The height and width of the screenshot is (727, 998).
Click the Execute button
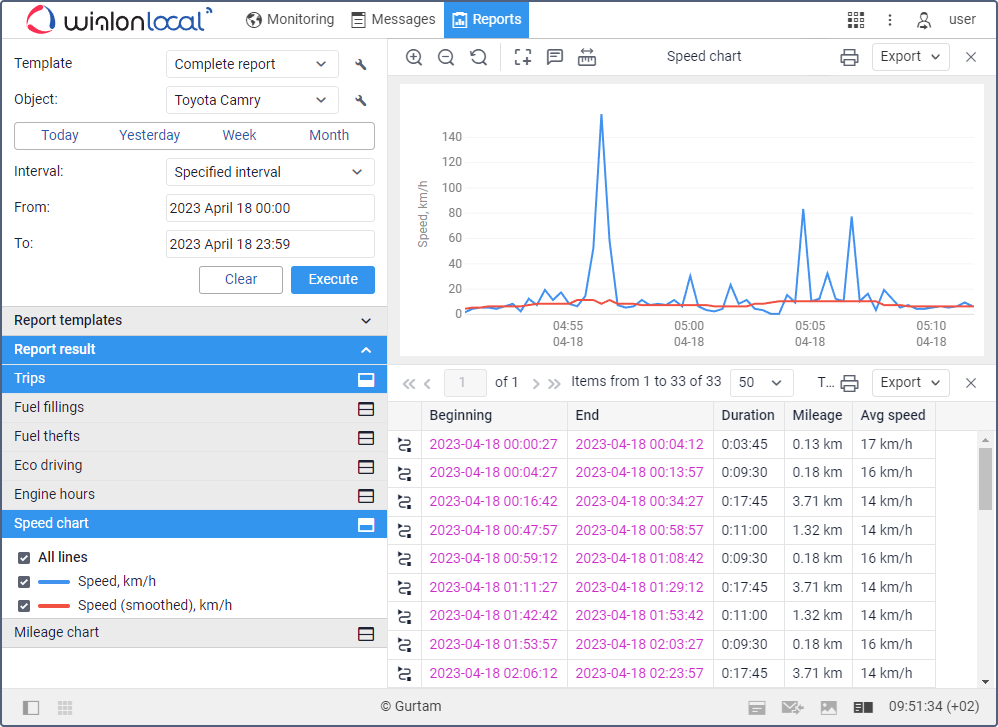(x=333, y=279)
